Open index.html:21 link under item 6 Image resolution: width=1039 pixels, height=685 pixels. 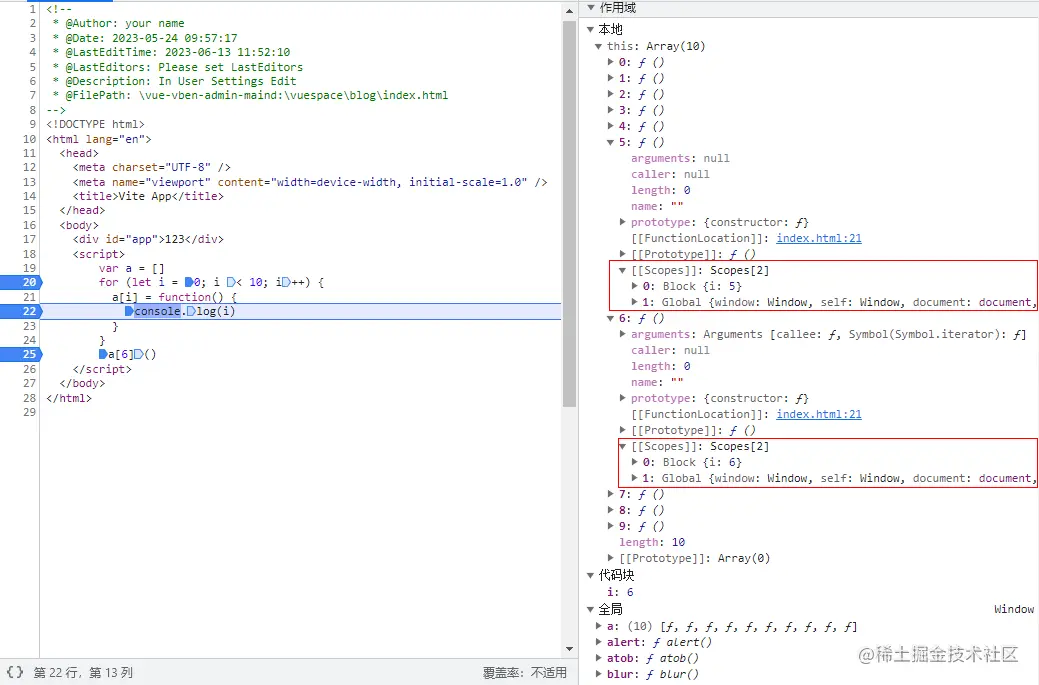point(819,414)
